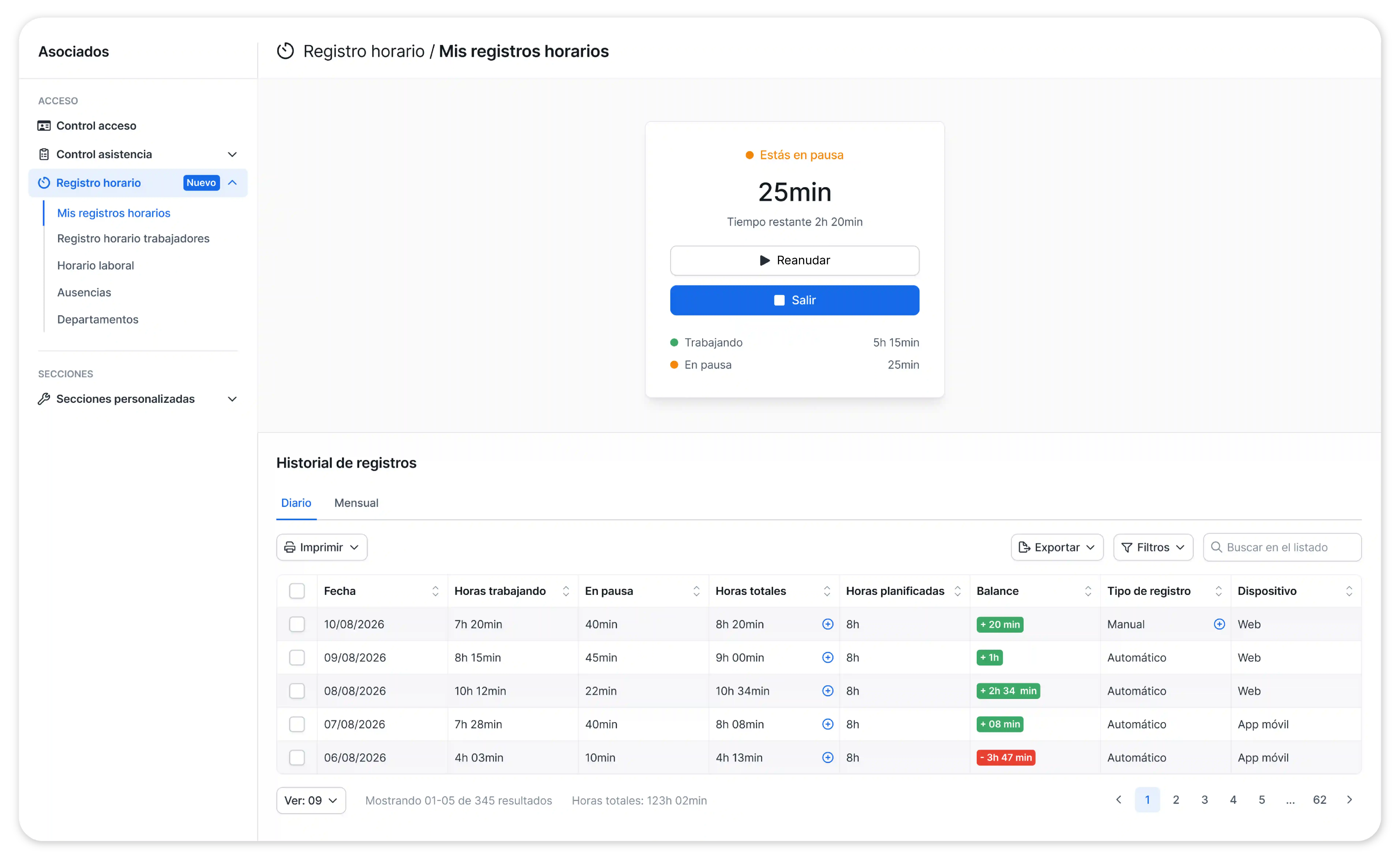Viewport: 1400px width, 859px height.
Task: Sort by Horas planificadas column arrows
Action: coord(957,591)
